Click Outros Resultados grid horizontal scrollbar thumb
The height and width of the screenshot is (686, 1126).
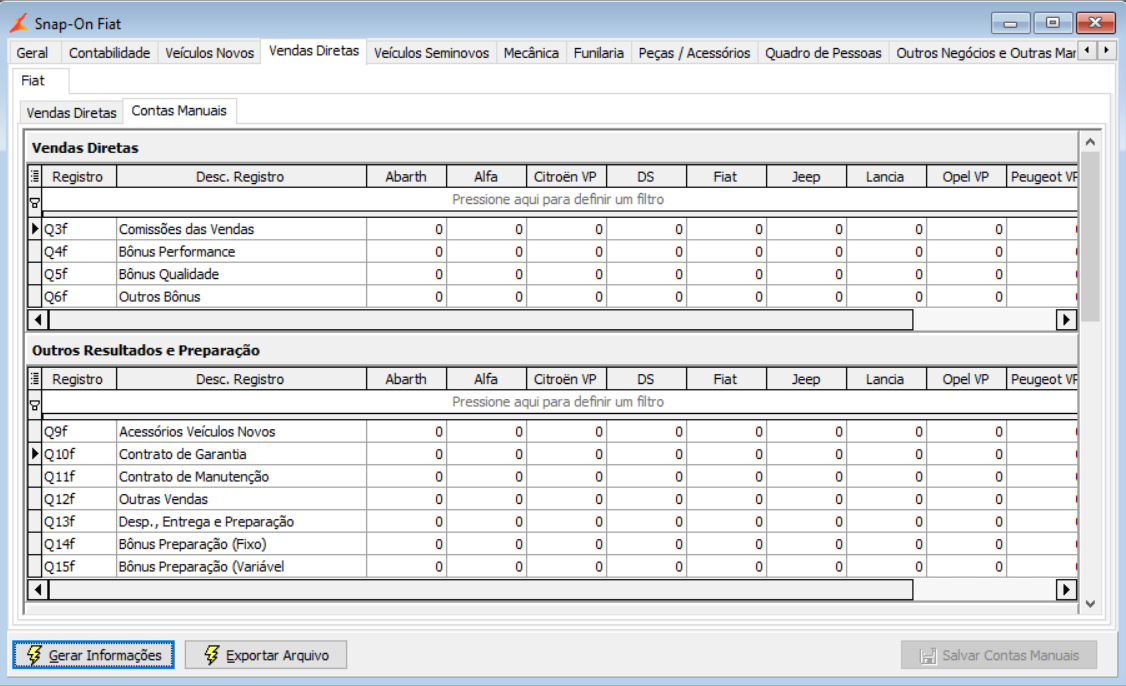click(480, 590)
